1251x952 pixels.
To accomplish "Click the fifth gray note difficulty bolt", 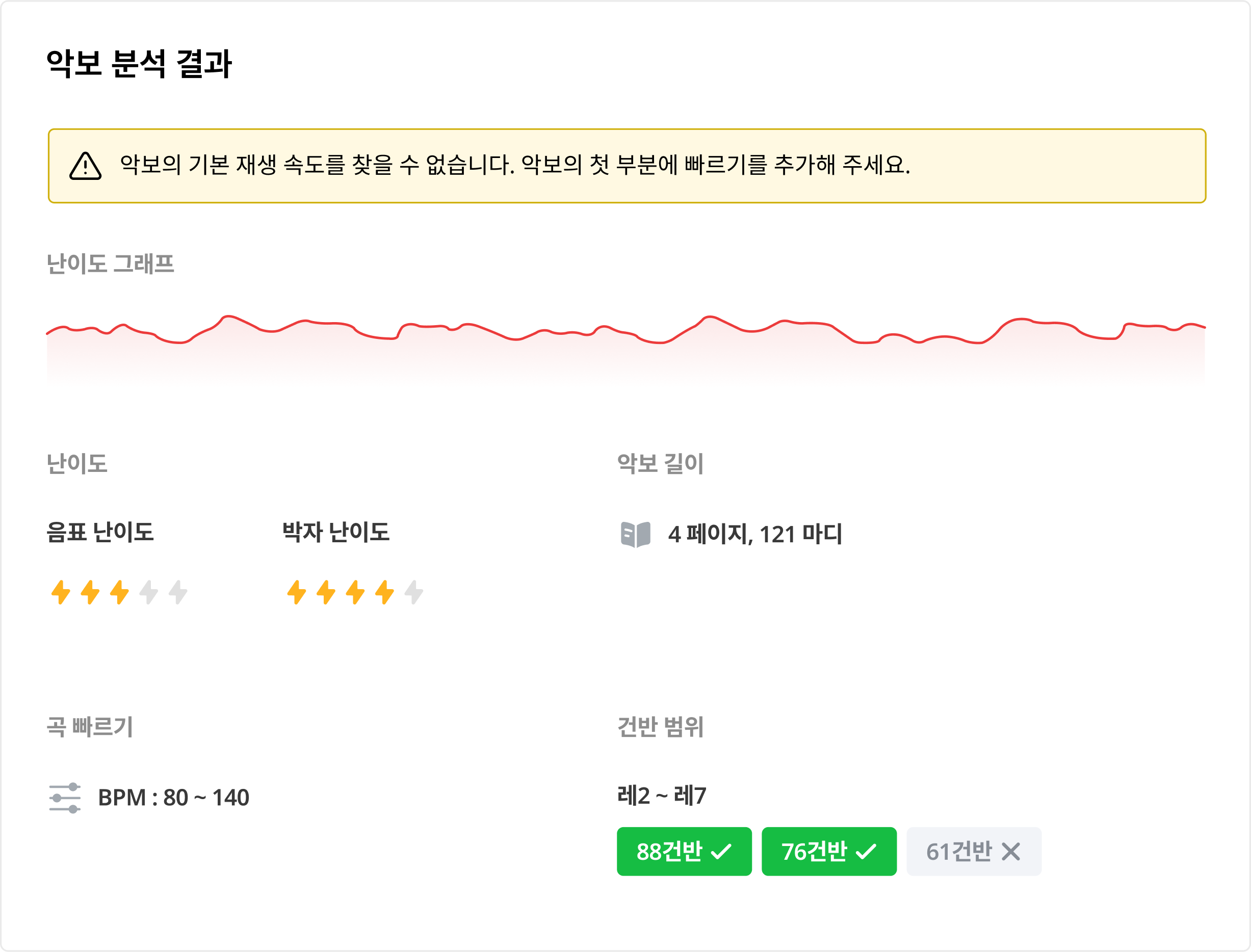I will click(x=177, y=592).
